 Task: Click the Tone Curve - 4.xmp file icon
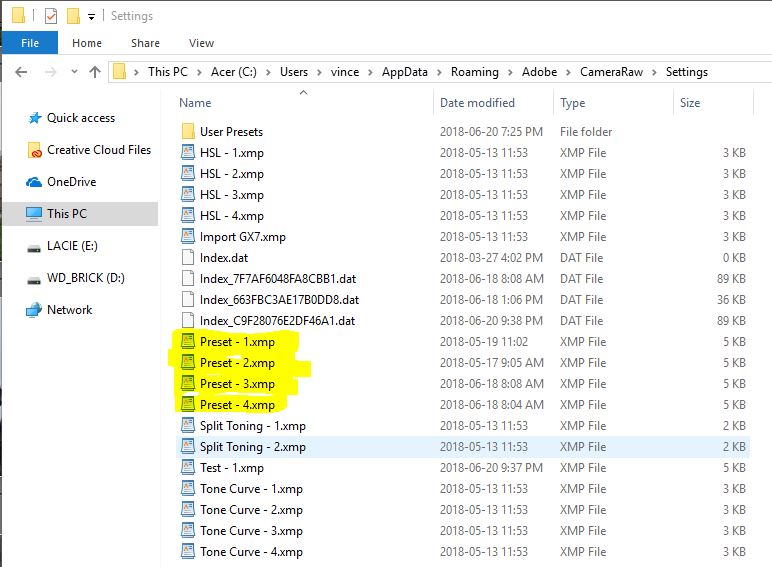[x=188, y=551]
